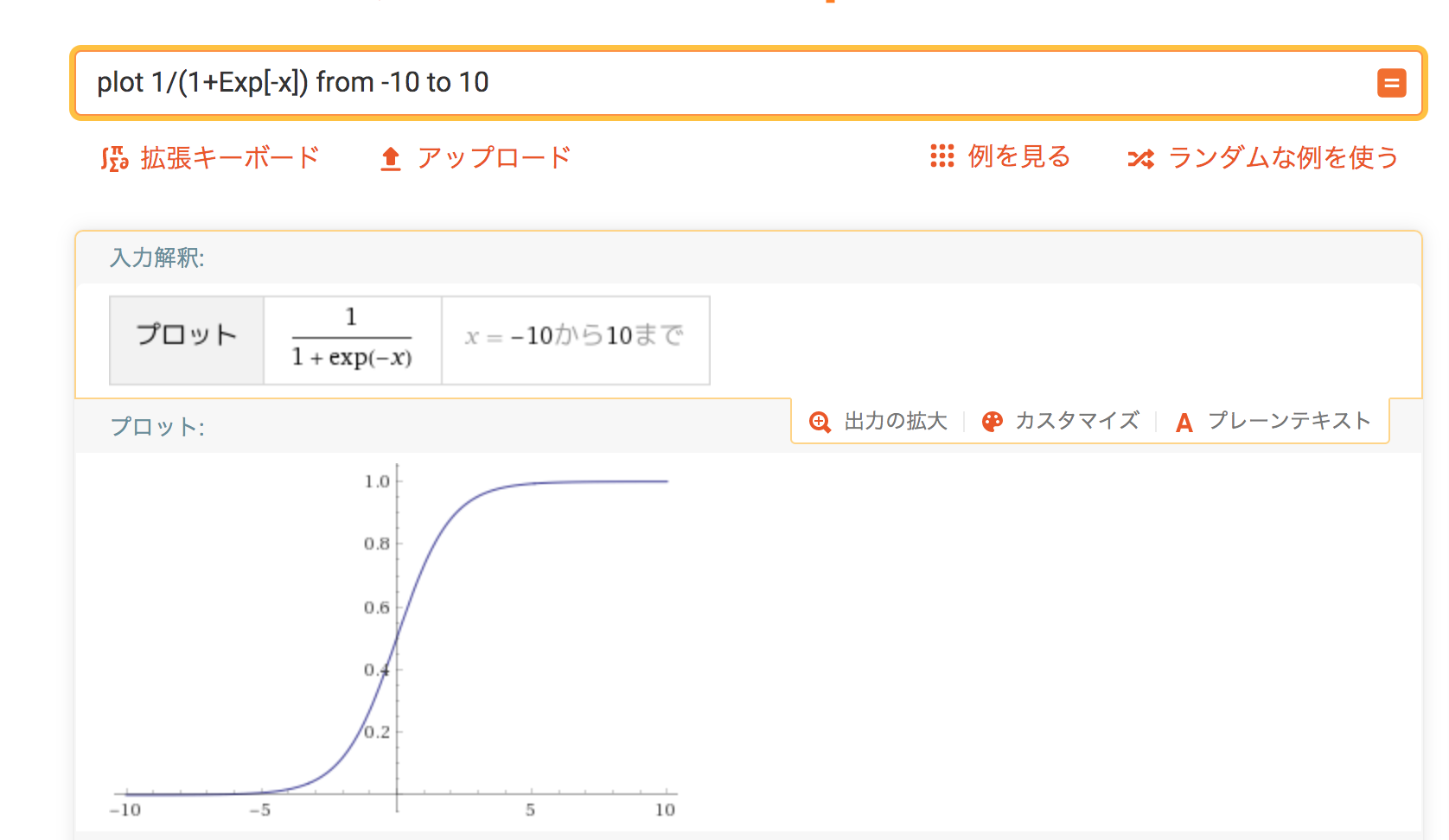Click the upload arrow icon
1449x840 pixels.
pos(391,158)
